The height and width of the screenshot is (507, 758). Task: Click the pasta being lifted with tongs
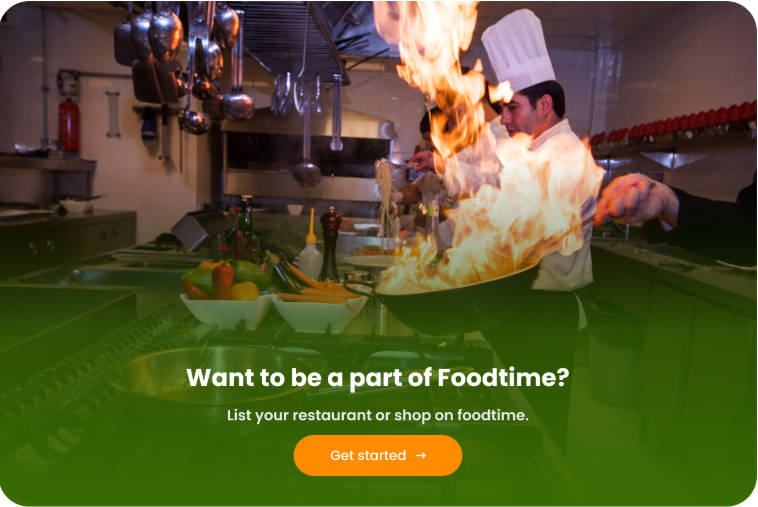point(385,198)
